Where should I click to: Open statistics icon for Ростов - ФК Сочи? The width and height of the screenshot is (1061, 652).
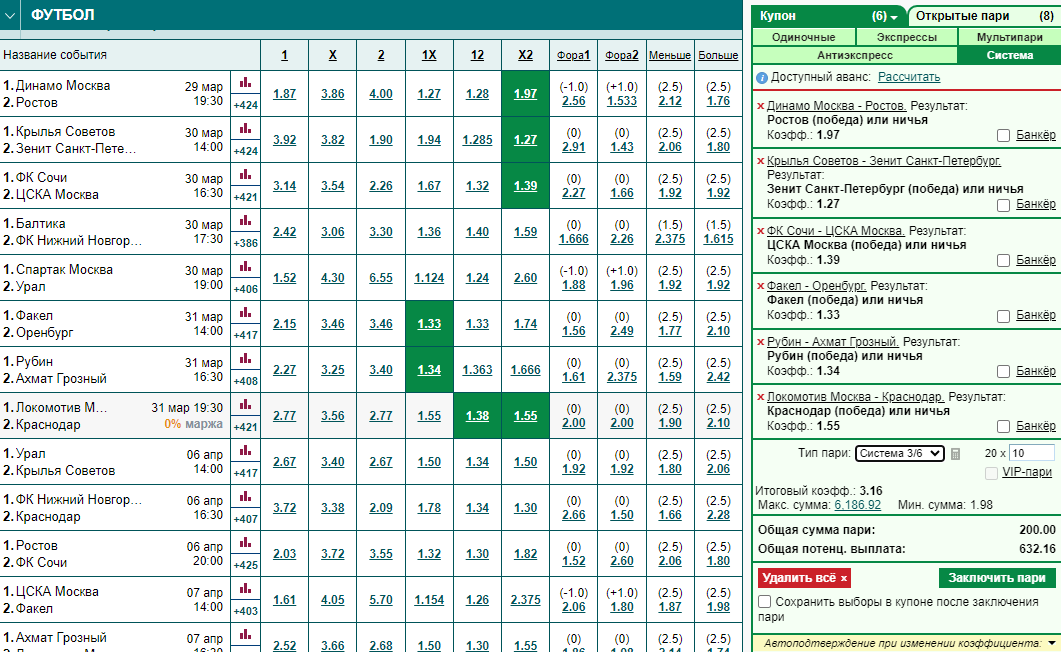[x=245, y=543]
